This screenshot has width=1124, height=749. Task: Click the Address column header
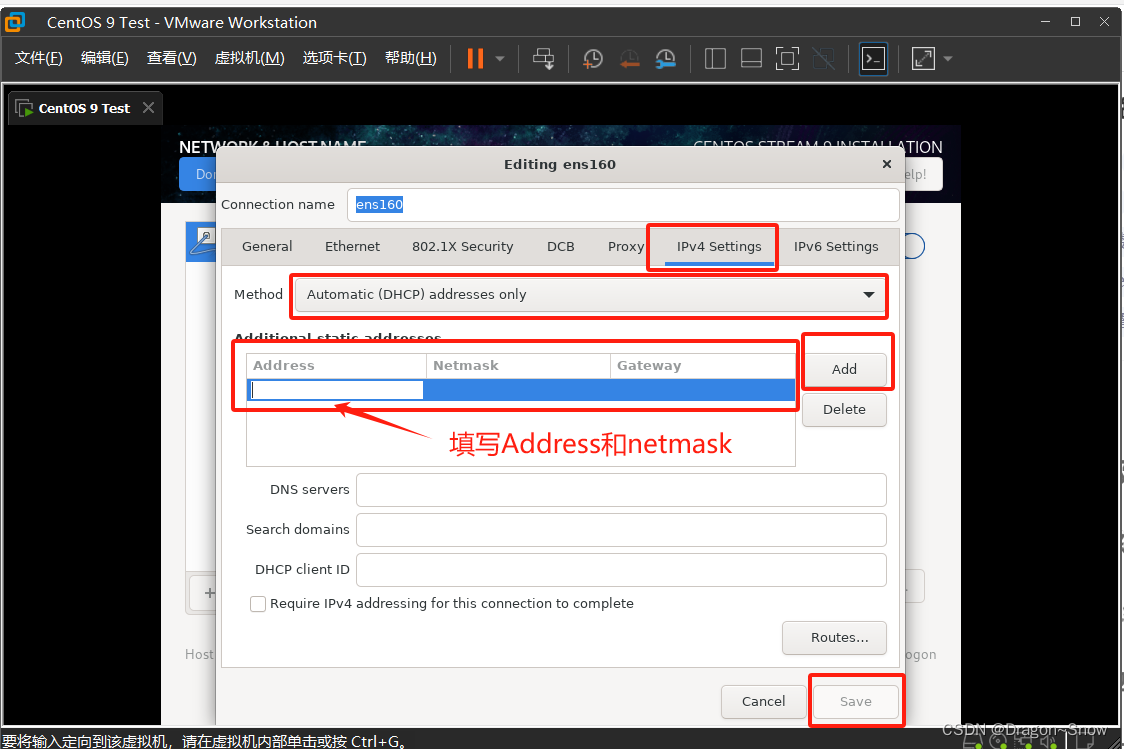tap(336, 366)
